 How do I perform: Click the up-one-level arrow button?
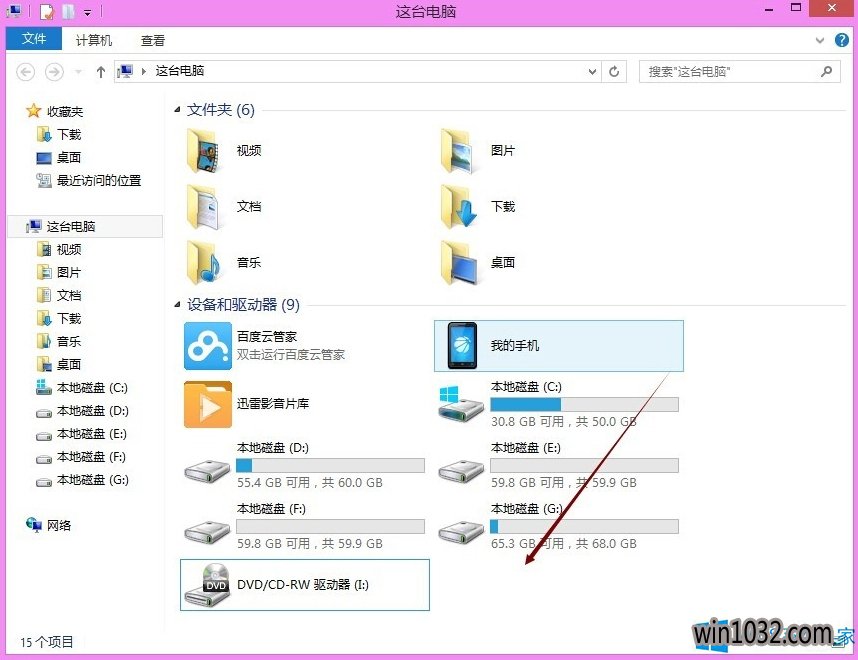tap(100, 72)
